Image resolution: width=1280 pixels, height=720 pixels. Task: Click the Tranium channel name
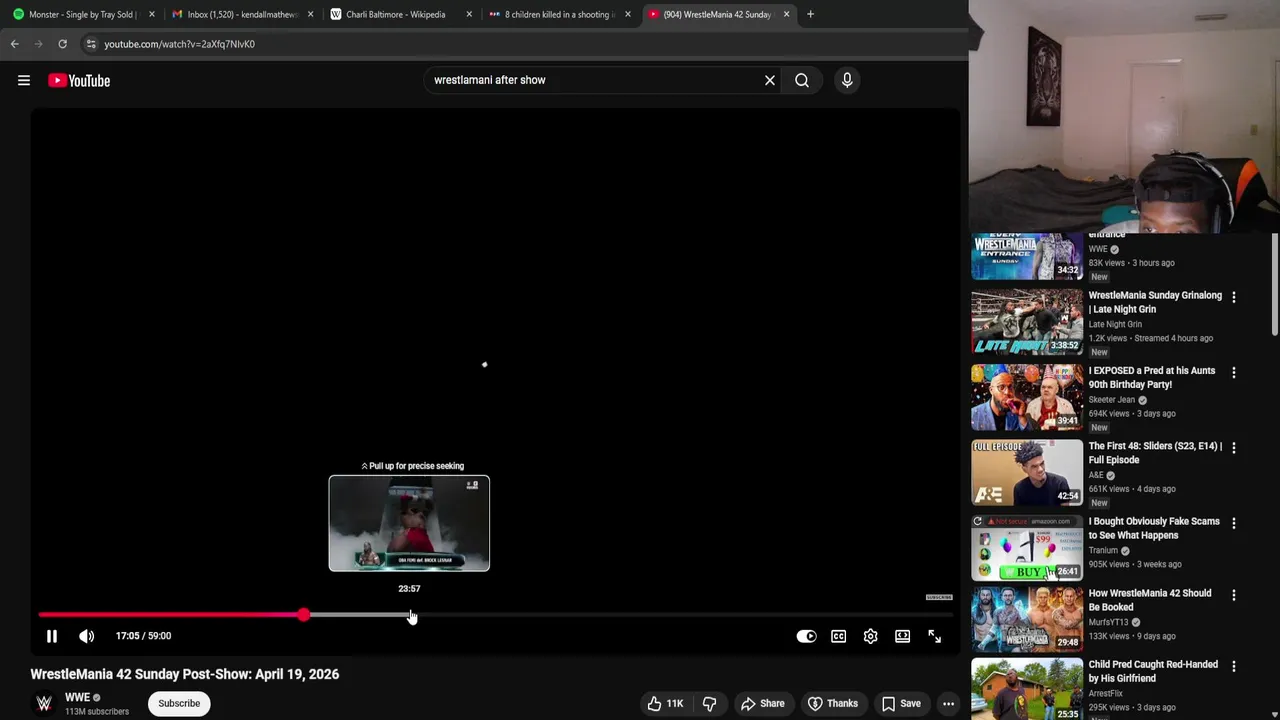tap(1103, 550)
